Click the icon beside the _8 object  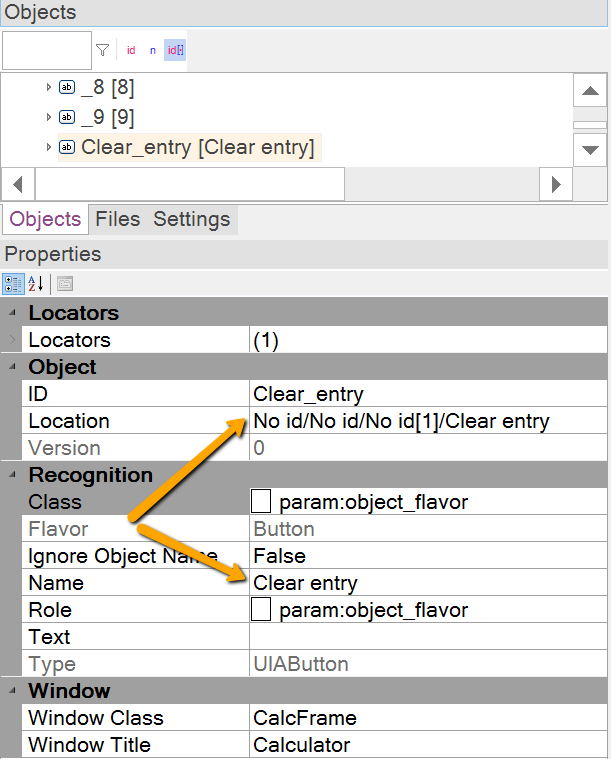[x=67, y=87]
